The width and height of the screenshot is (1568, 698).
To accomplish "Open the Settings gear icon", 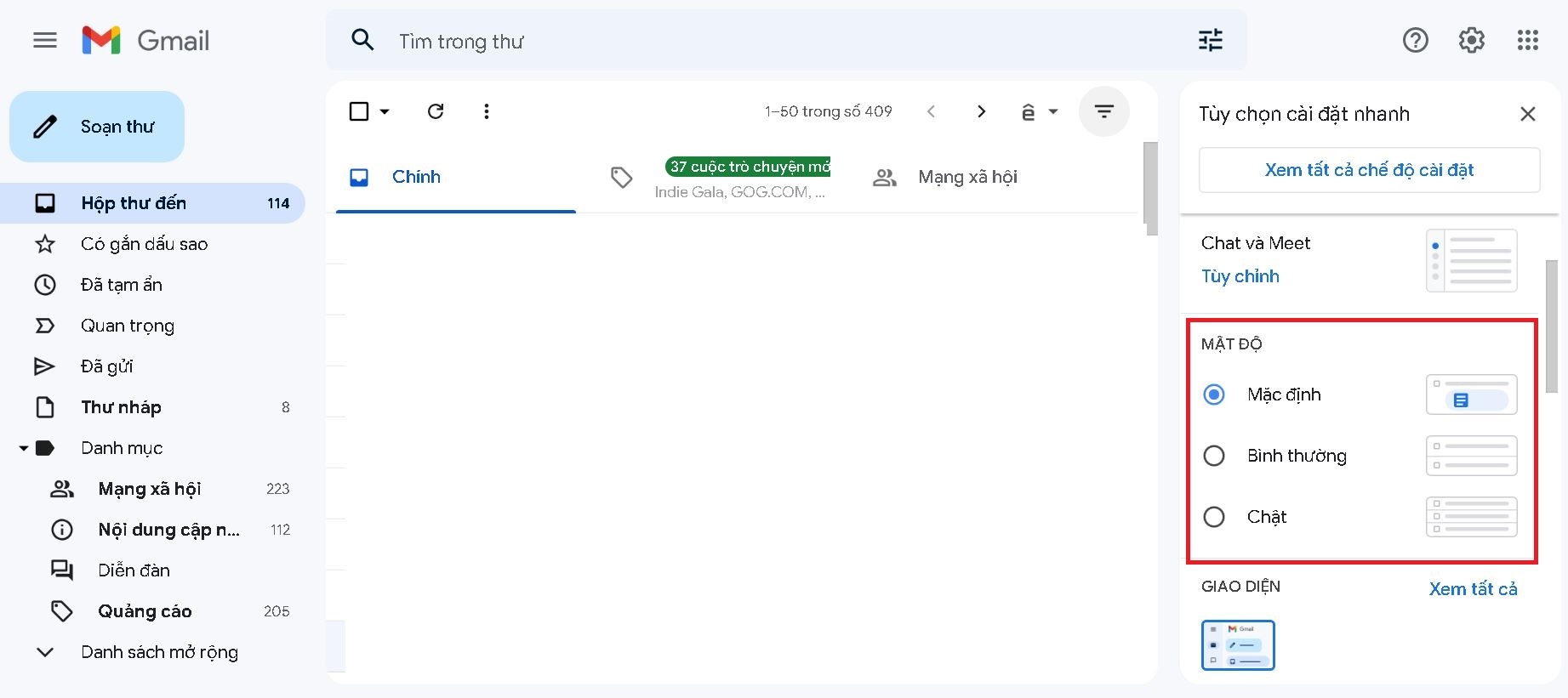I will click(1472, 40).
